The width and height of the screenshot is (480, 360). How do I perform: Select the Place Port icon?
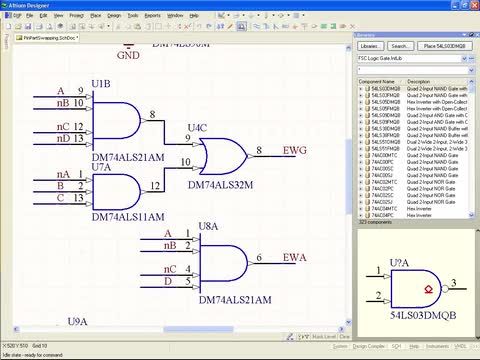pos(342,26)
